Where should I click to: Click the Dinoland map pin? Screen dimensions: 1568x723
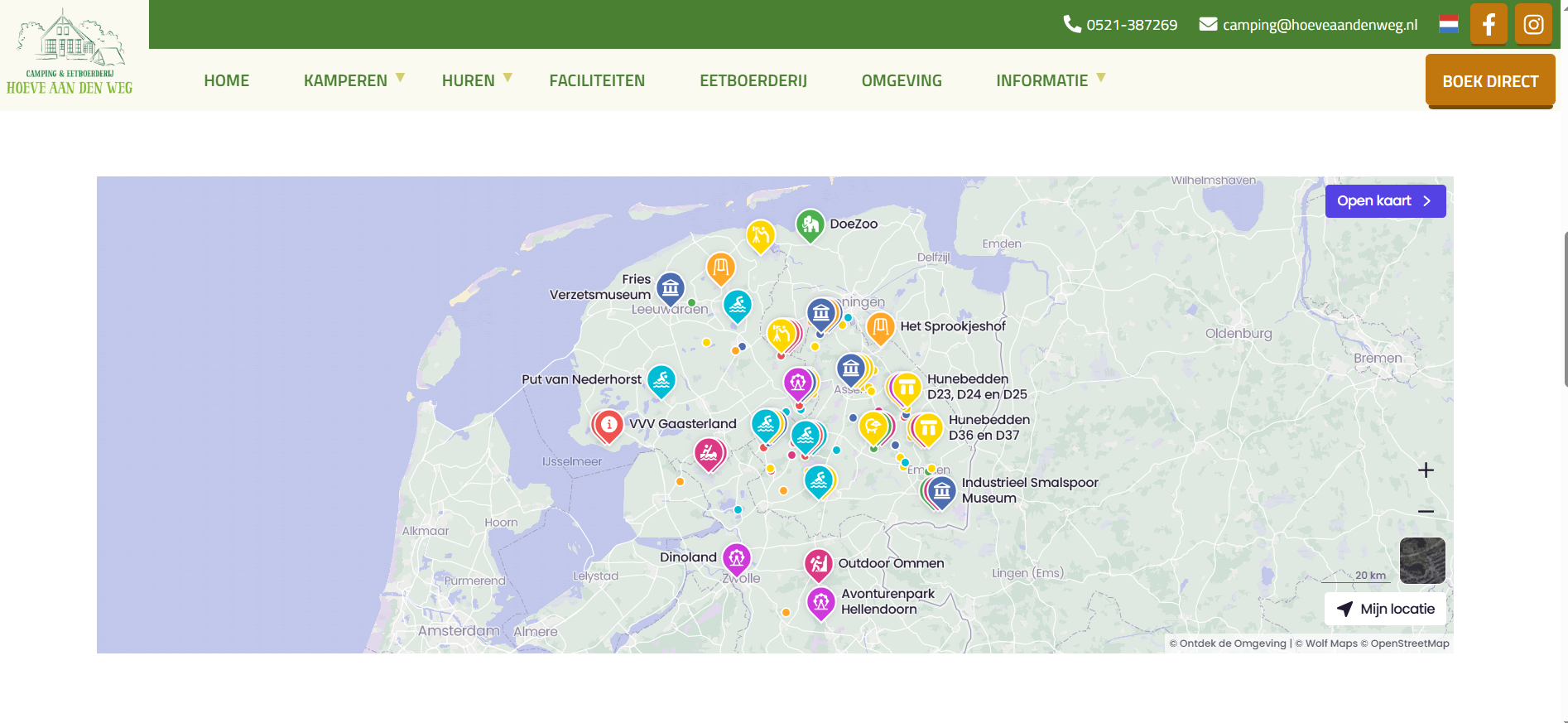click(x=736, y=557)
